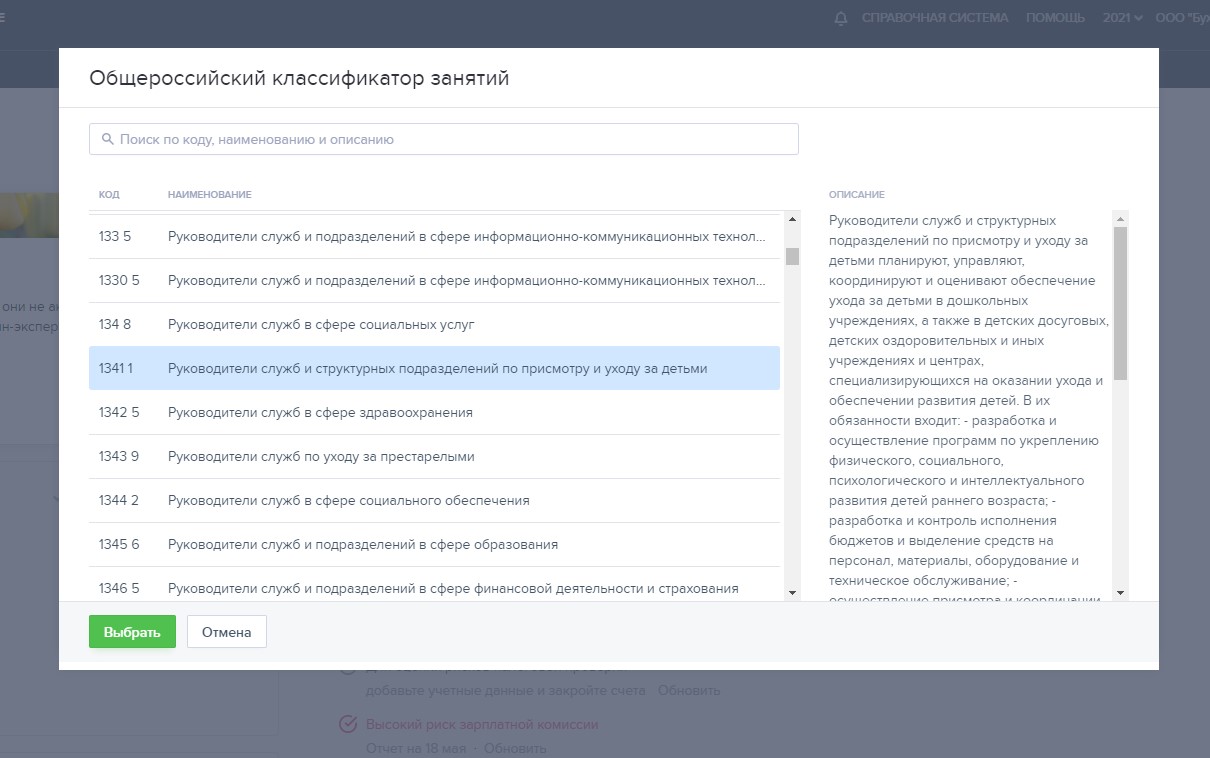Select row 1343 9 уход за престарелыми
Screen dimensions: 1210x758
(434, 457)
